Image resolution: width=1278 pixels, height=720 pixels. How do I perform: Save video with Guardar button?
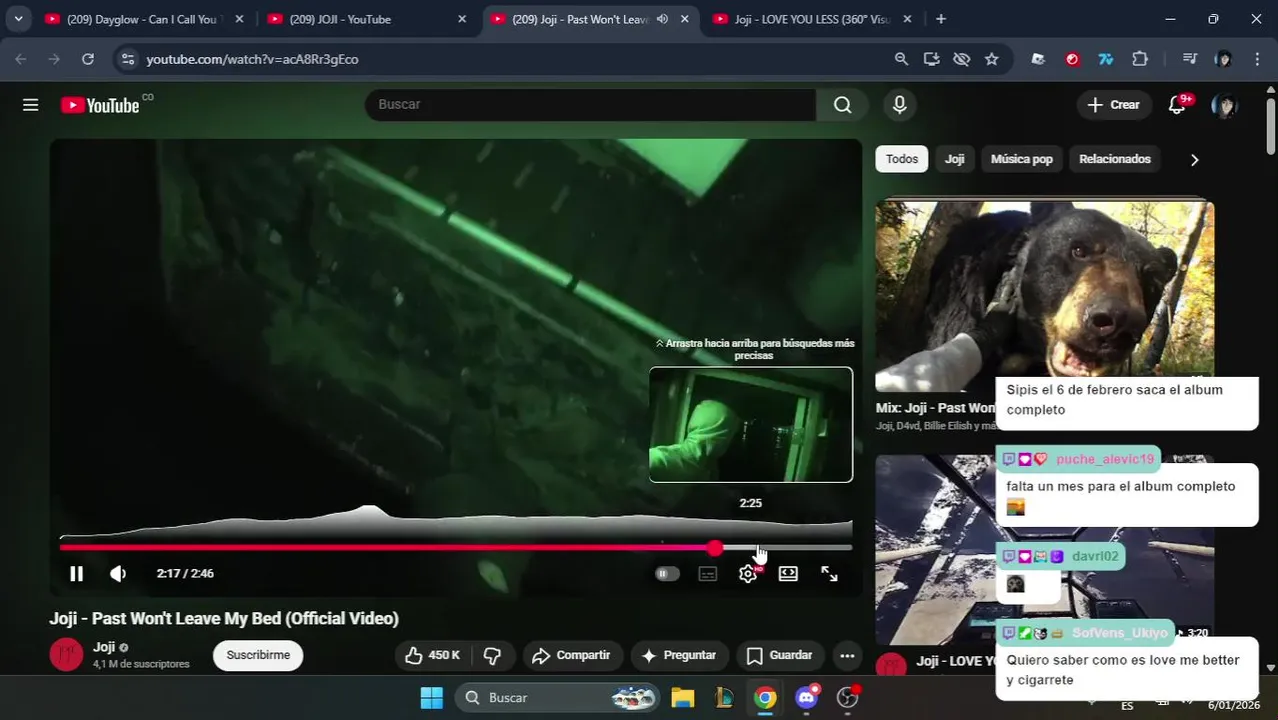point(780,655)
